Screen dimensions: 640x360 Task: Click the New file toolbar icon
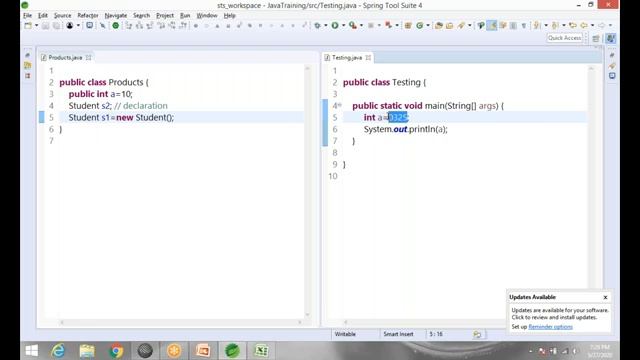click(x=27, y=25)
